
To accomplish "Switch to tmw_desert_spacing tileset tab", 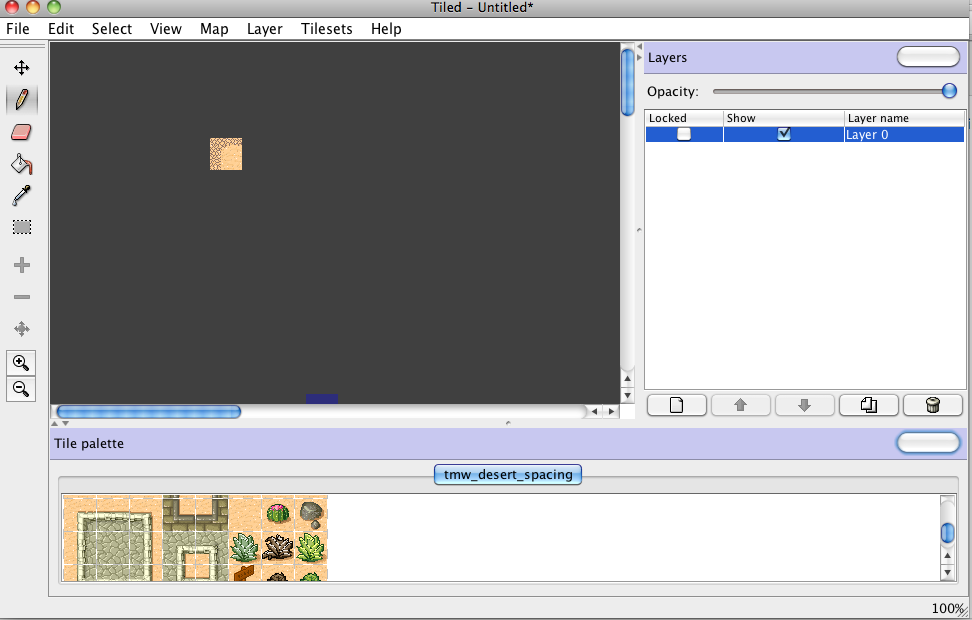I will point(508,474).
